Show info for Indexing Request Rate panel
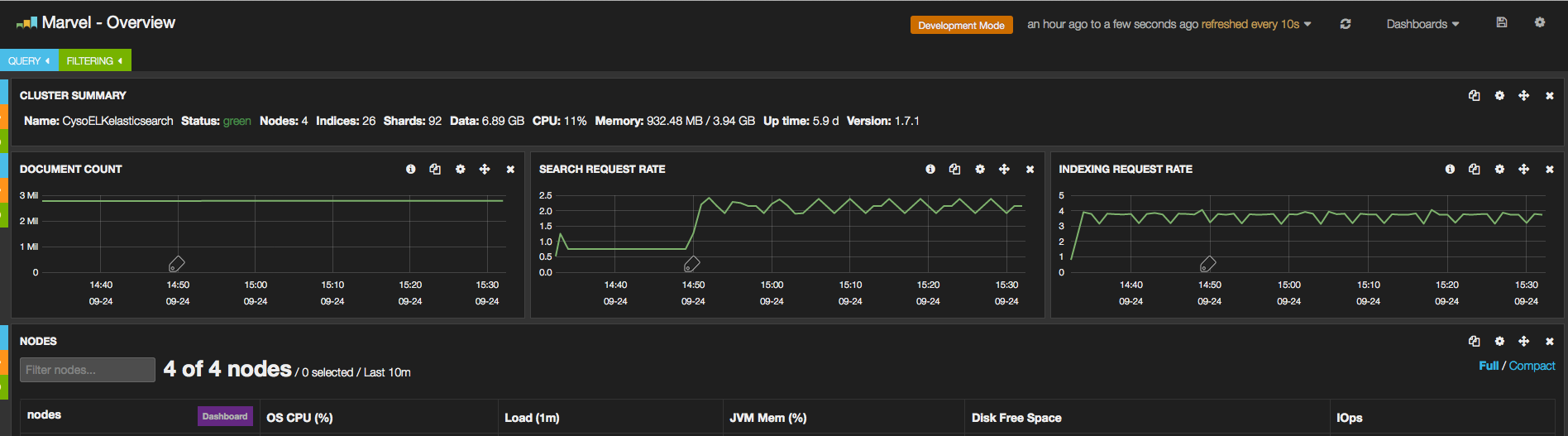Viewport: 1568px width, 436px height. click(1450, 169)
